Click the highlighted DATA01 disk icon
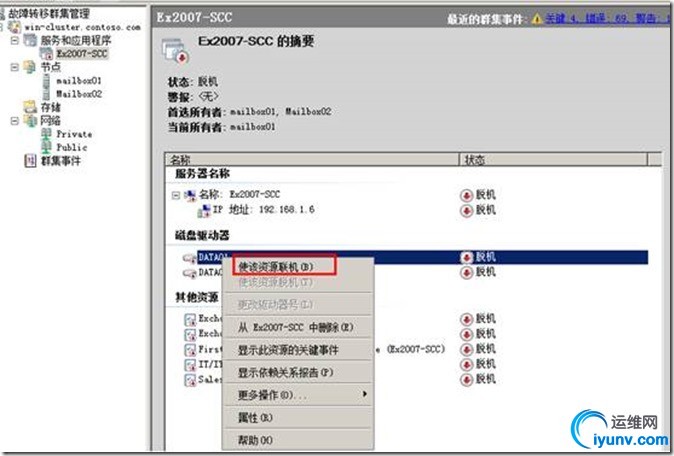 (190, 258)
